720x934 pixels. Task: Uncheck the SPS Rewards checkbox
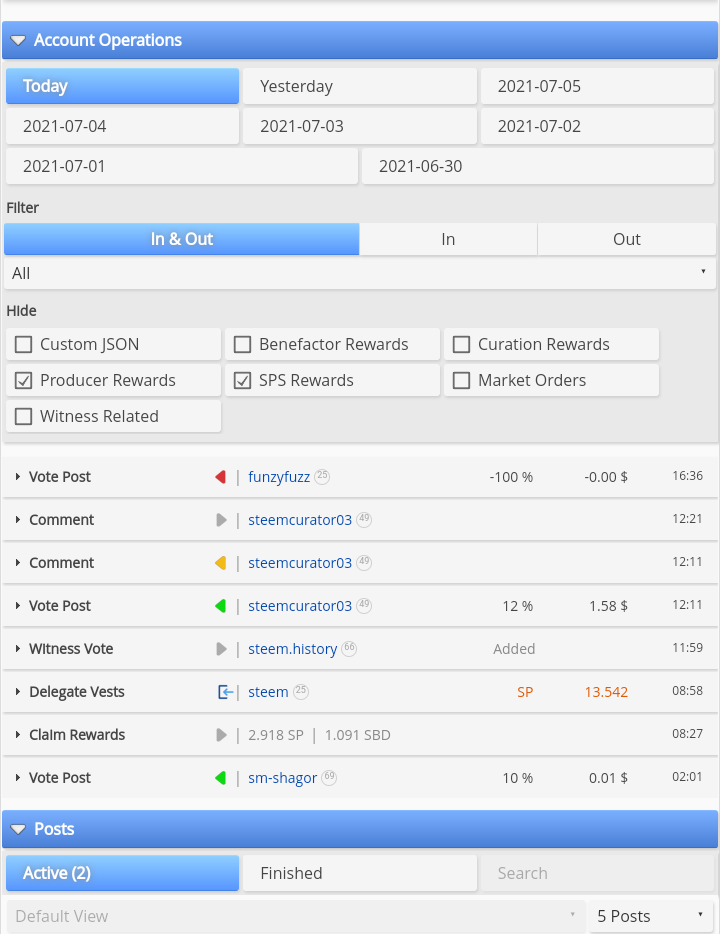[242, 380]
